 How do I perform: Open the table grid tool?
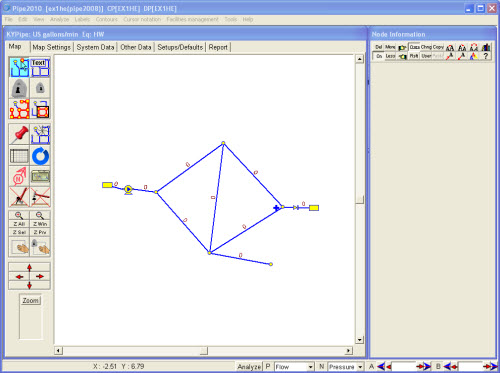tap(19, 156)
